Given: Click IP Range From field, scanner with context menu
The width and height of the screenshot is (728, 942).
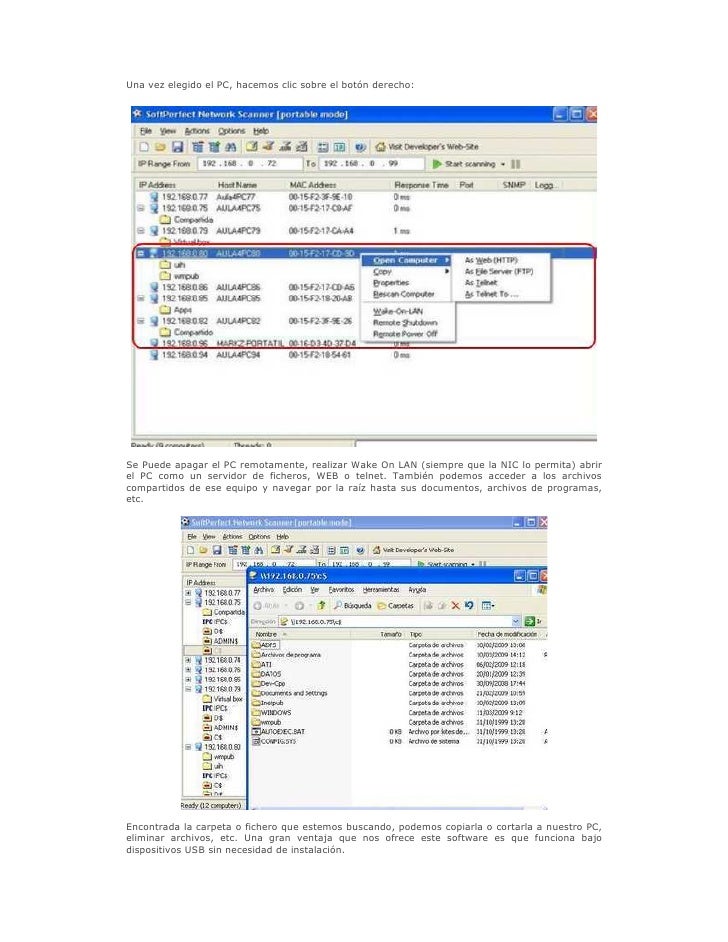Looking at the screenshot, I should [x=249, y=163].
